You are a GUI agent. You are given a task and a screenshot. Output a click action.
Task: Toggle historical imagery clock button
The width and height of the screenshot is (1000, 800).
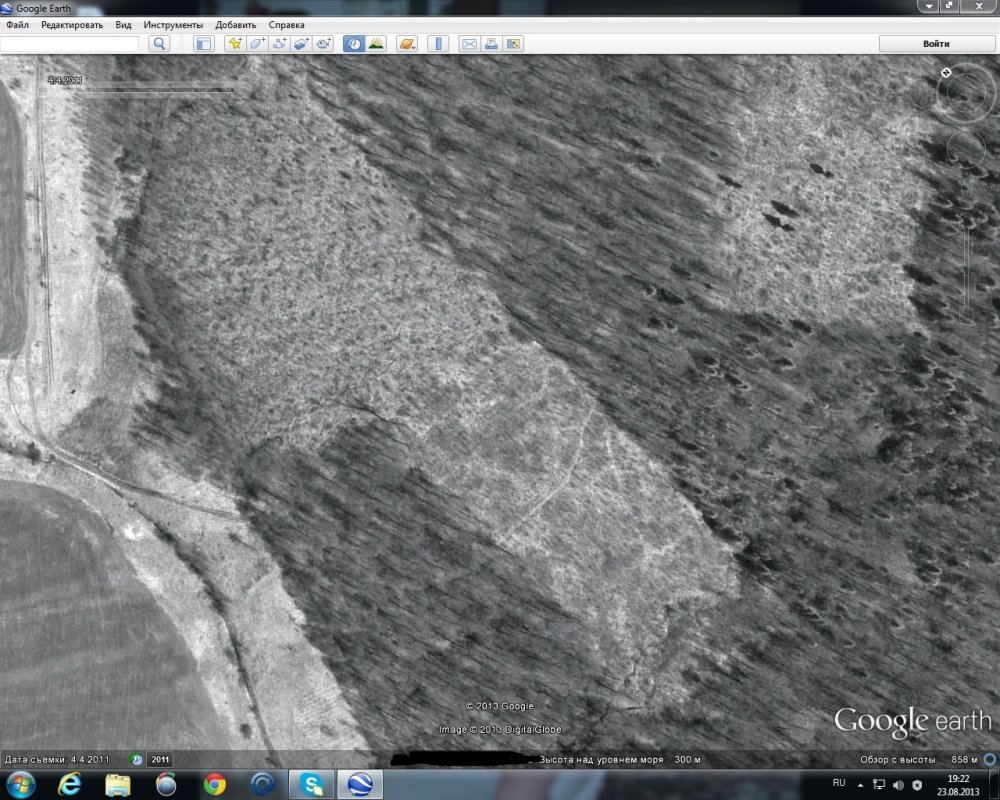click(x=353, y=44)
